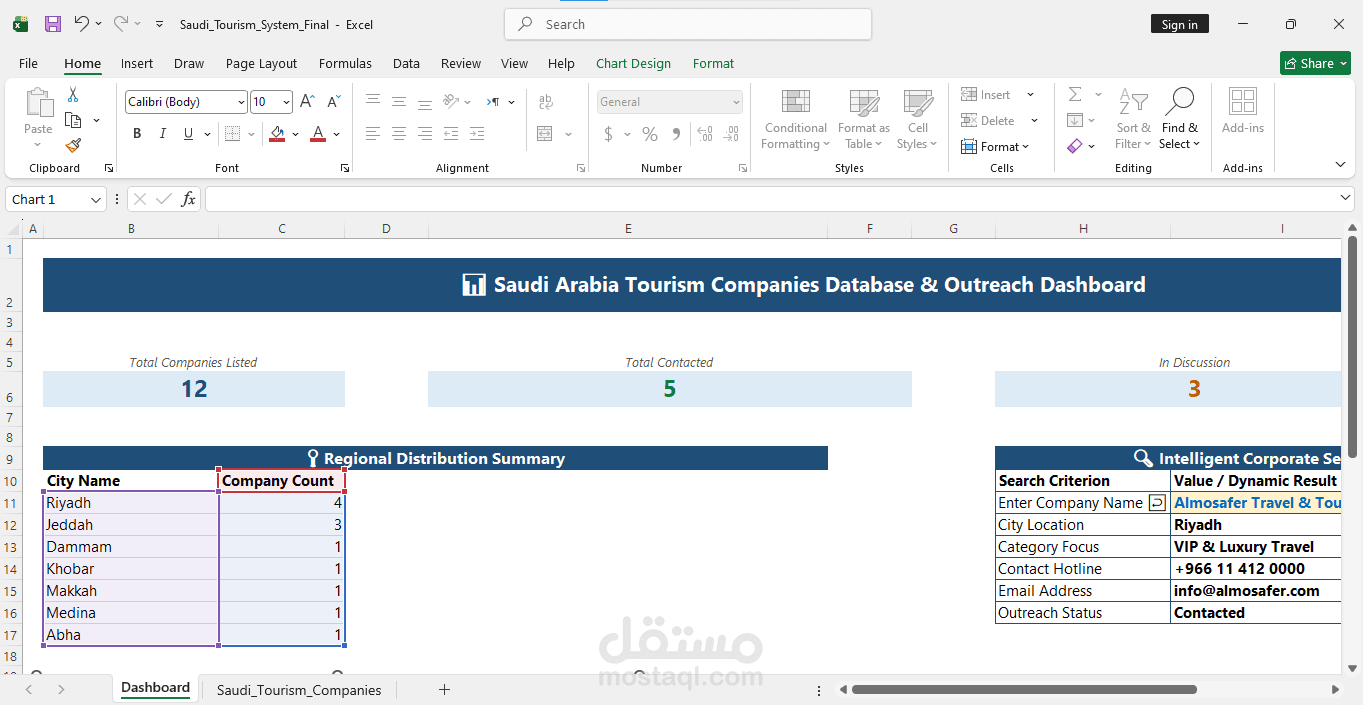Click in the Search box

(x=688, y=24)
